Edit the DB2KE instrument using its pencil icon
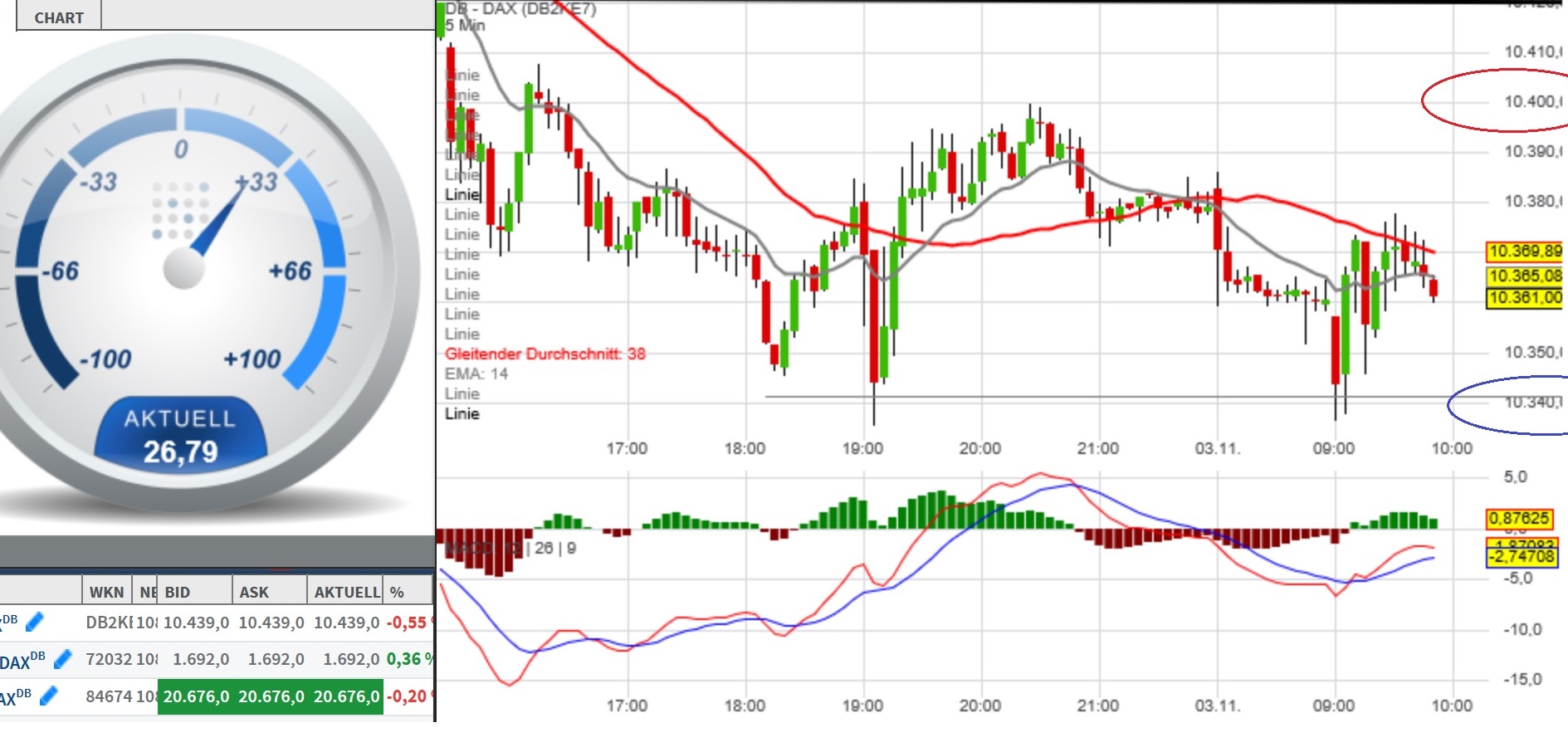Screen dimensions: 1568x752 (34, 623)
